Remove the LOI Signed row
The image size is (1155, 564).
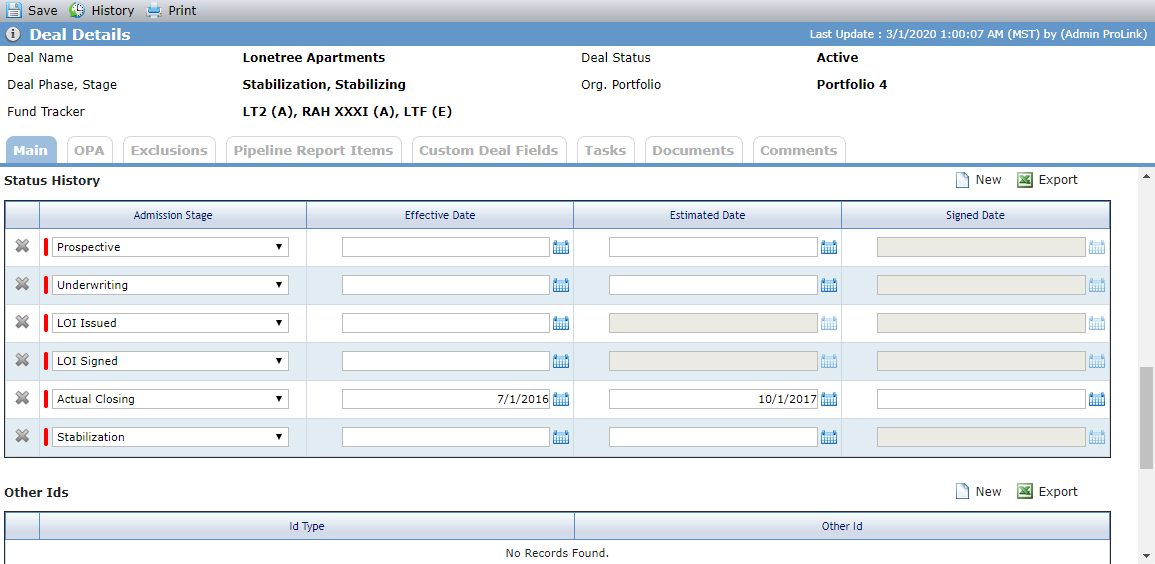pos(23,360)
